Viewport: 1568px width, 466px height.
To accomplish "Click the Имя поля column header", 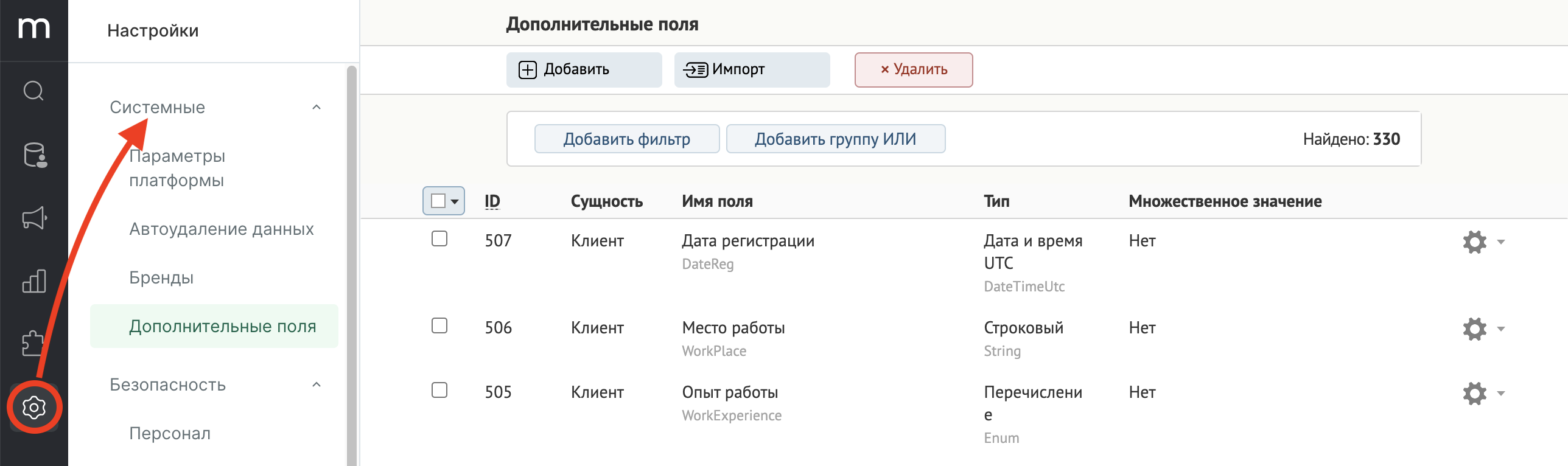I will [718, 201].
